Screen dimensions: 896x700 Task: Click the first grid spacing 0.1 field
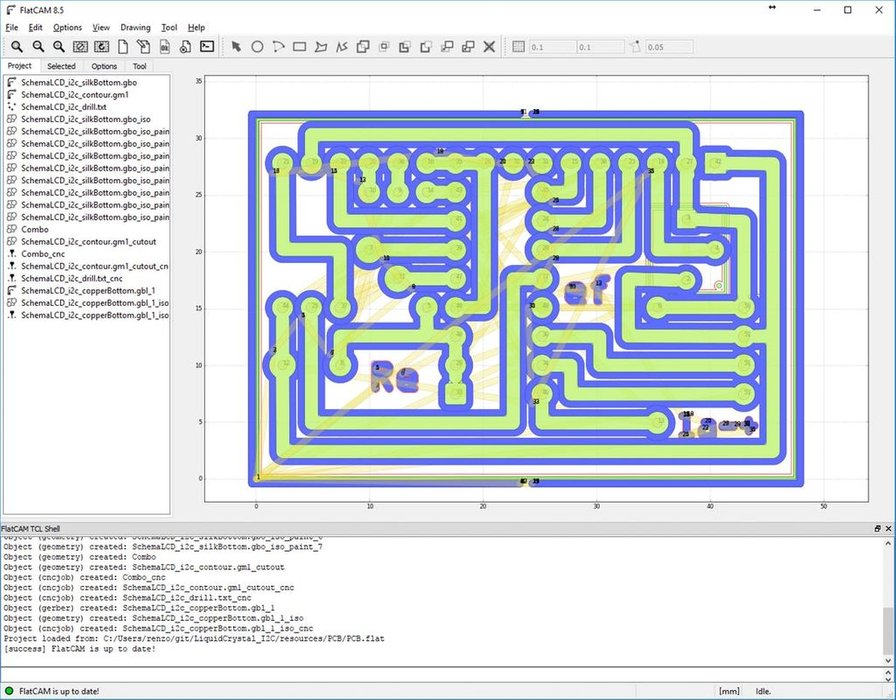(552, 47)
